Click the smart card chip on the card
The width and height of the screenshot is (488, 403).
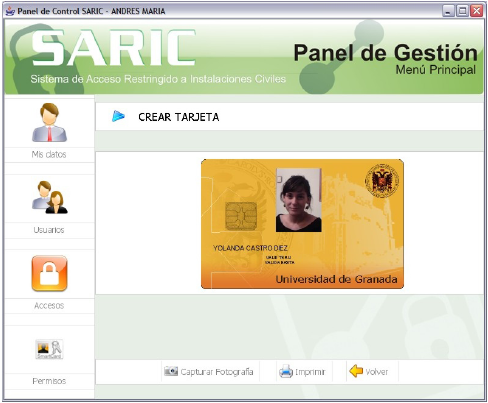(x=241, y=216)
